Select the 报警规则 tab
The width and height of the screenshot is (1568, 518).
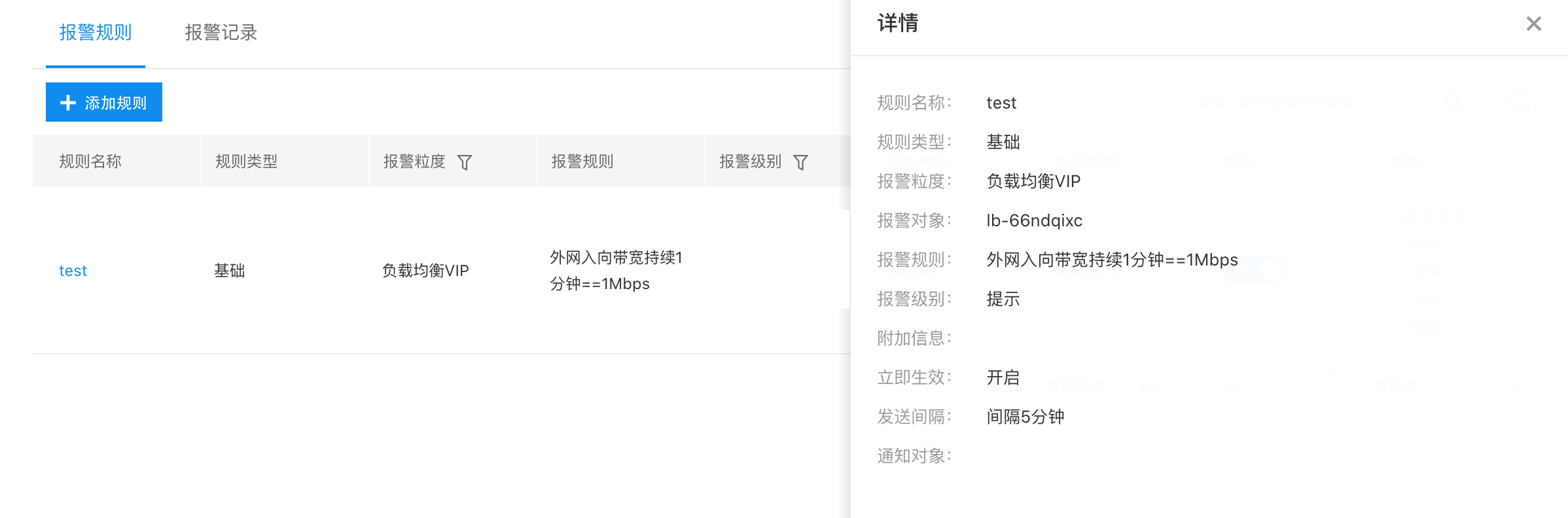click(96, 33)
